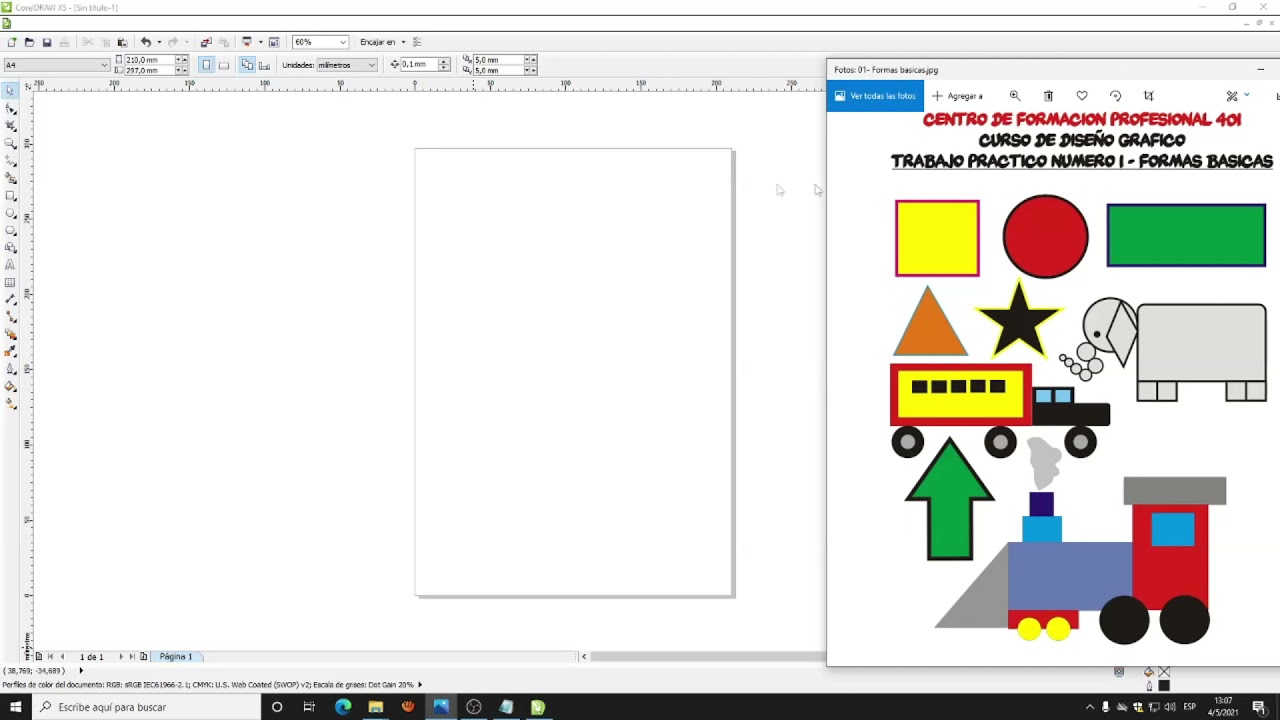Click the page height 297,0 mm field
1280x720 pixels.
pos(149,70)
